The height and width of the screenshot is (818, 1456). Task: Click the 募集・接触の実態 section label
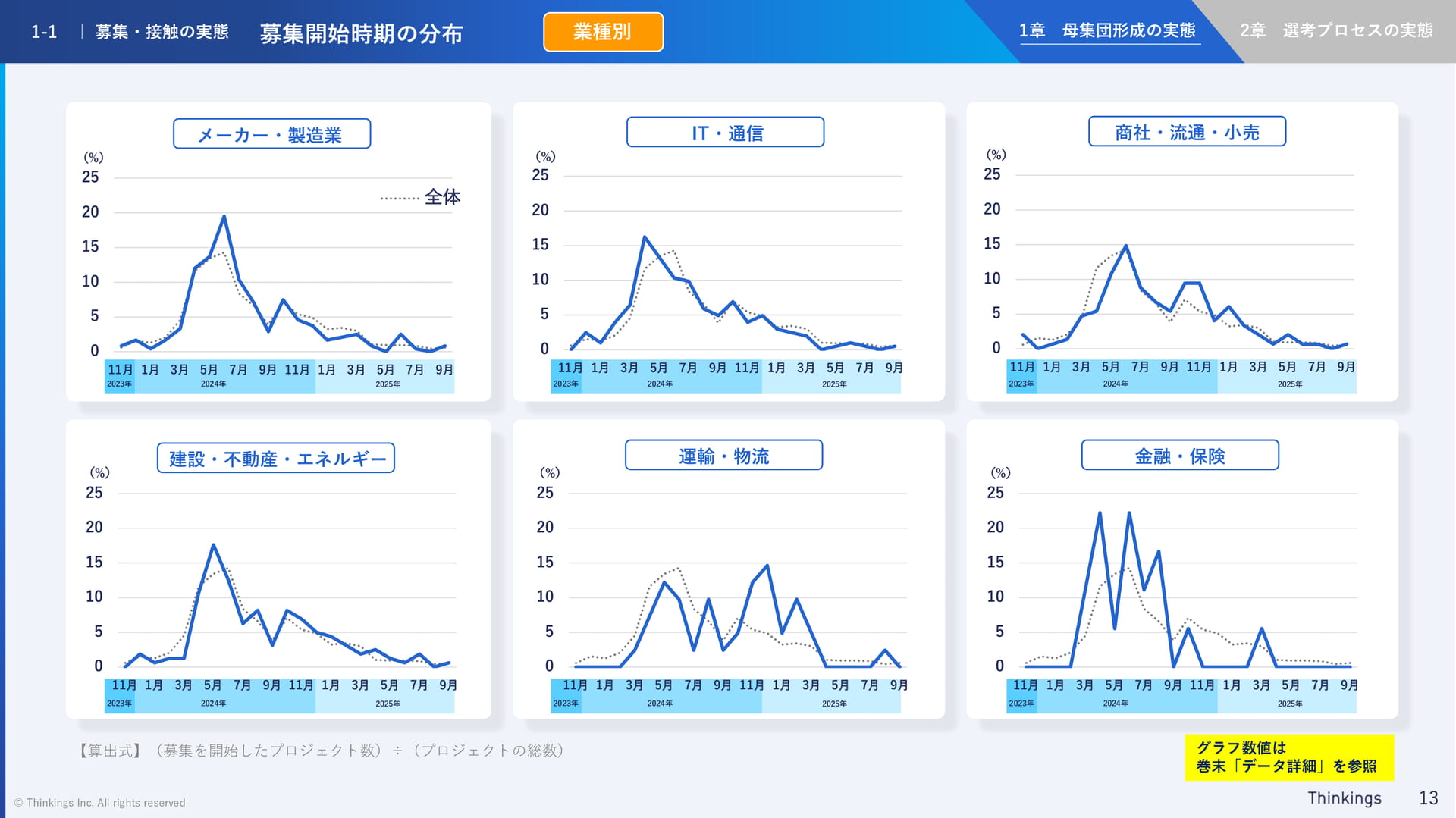coord(162,32)
